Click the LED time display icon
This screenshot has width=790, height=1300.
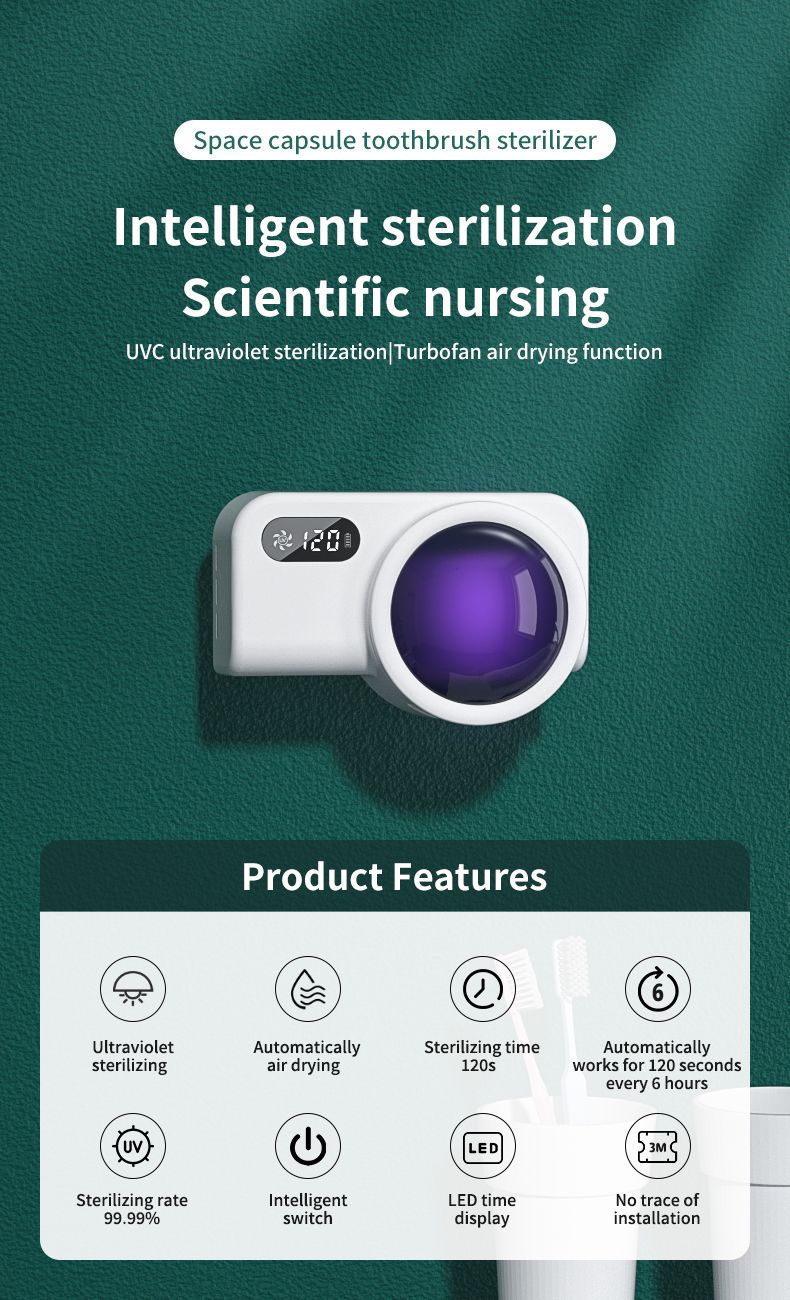pyautogui.click(x=483, y=1146)
